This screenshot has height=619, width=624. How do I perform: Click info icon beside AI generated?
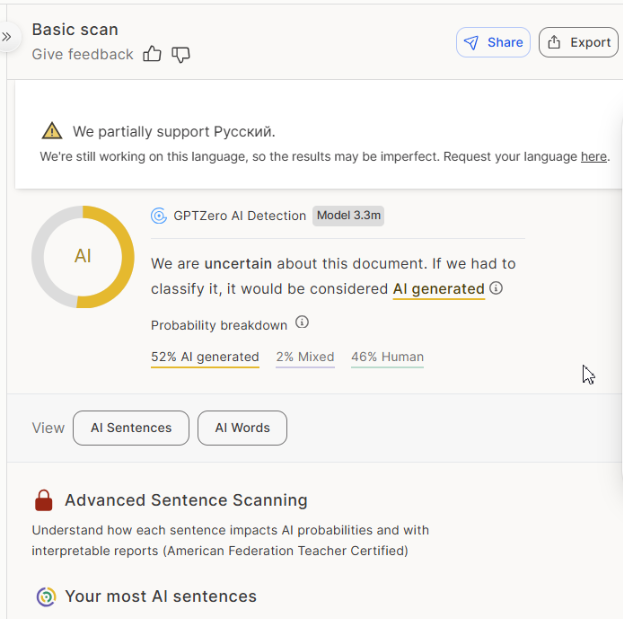click(496, 289)
